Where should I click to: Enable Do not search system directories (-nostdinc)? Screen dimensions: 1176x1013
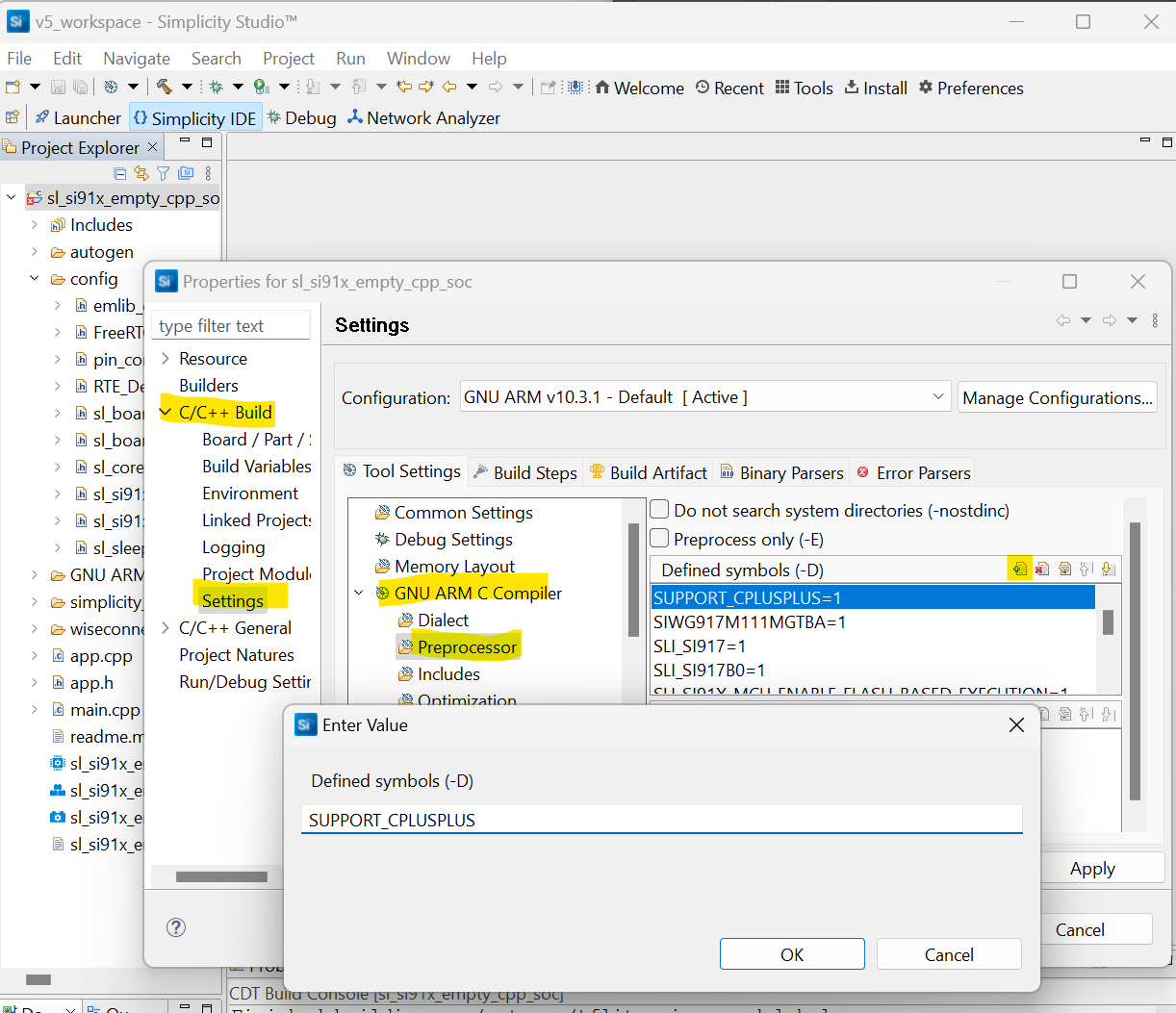(x=658, y=510)
